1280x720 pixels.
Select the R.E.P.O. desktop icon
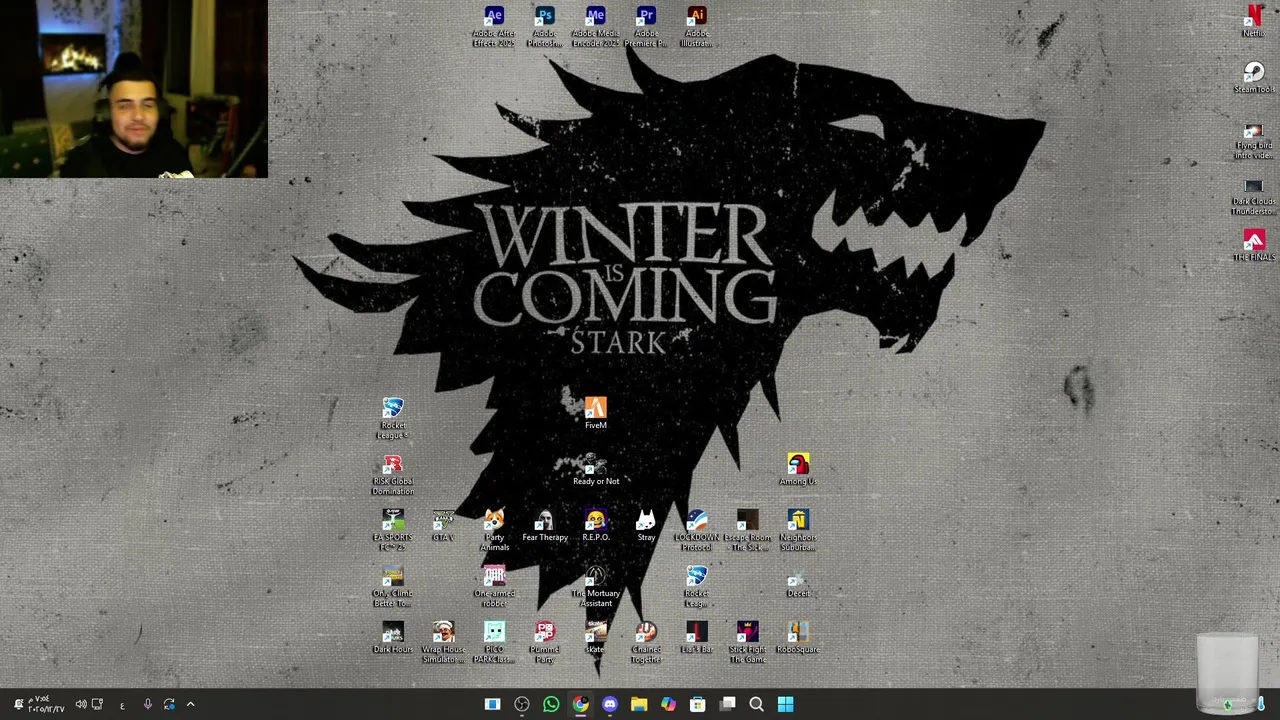point(596,525)
